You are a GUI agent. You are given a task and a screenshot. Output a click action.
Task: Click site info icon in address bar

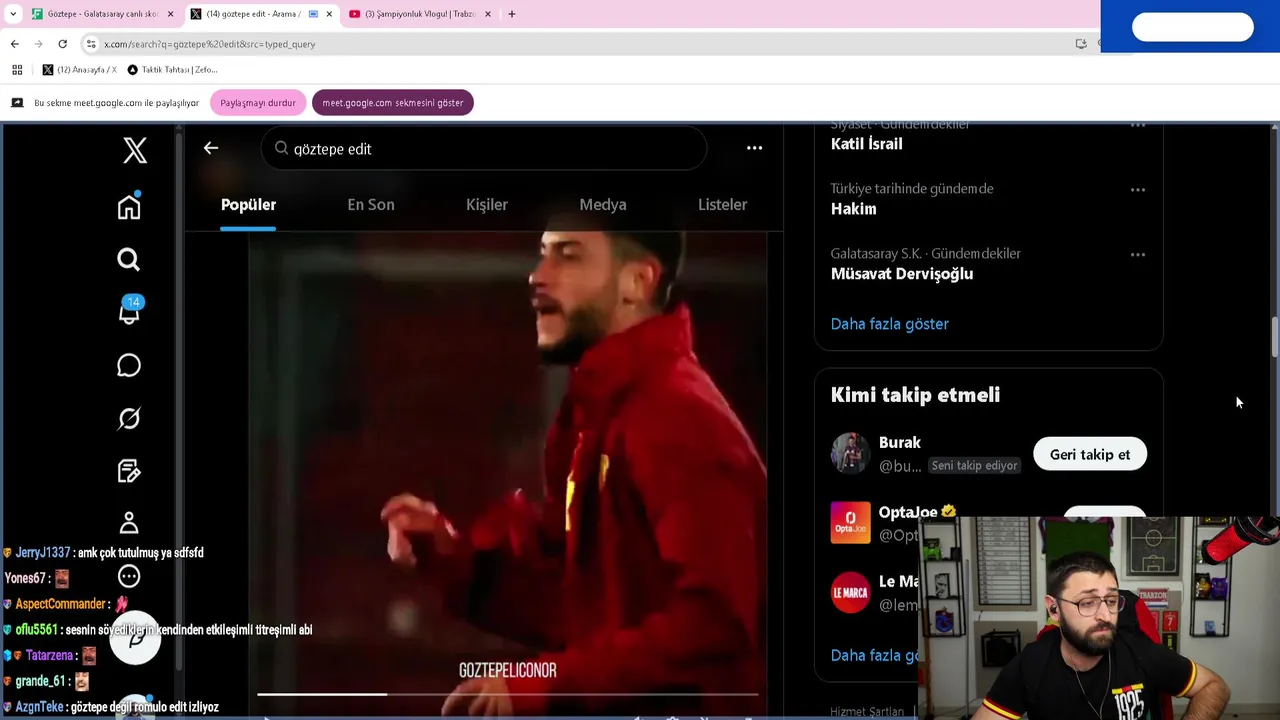coord(91,43)
